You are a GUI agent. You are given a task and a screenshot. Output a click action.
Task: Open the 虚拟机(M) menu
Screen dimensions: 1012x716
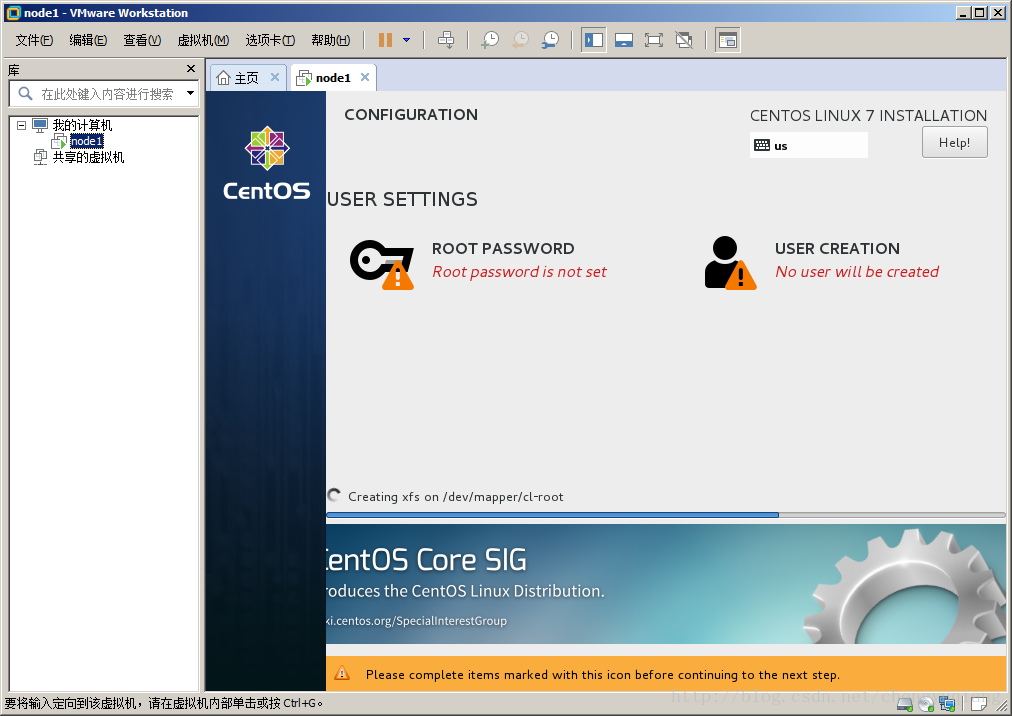(x=203, y=40)
